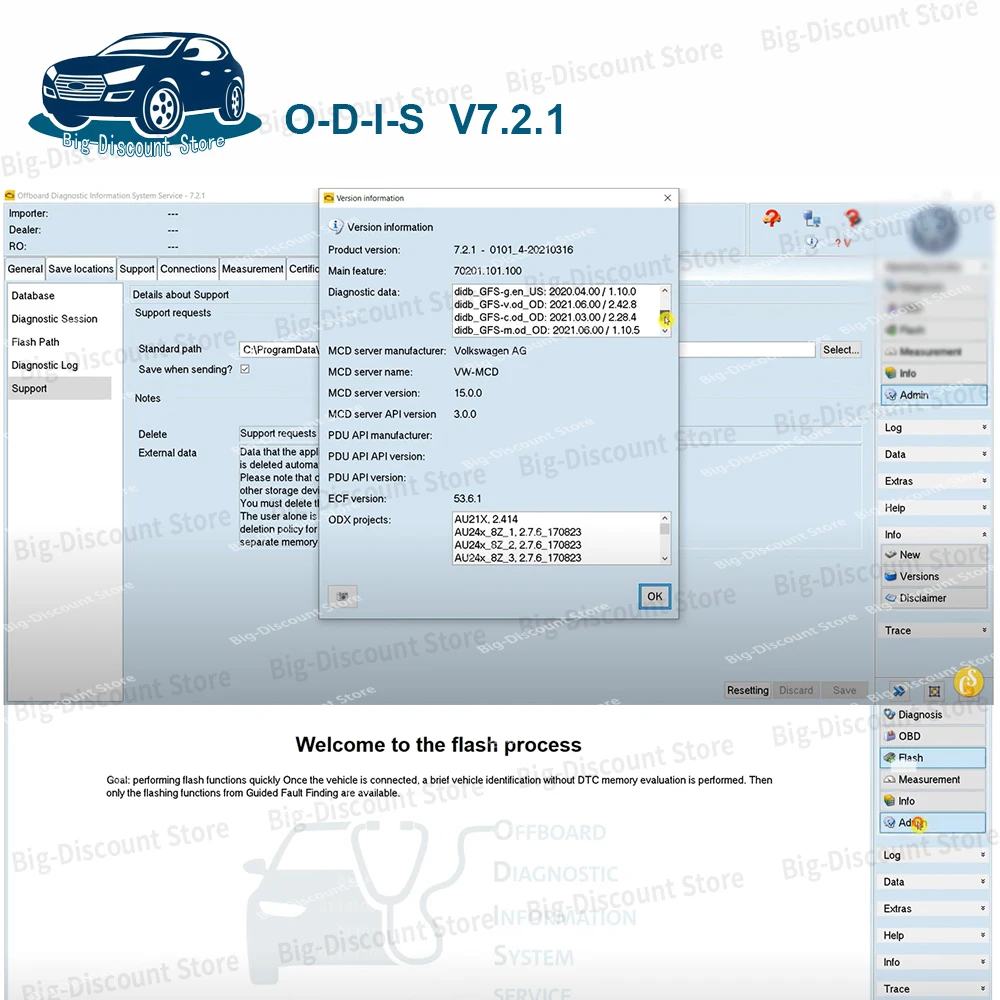Viewport: 1000px width, 1000px height.
Task: Expand Trace section below Disclaimer
Action: click(934, 631)
